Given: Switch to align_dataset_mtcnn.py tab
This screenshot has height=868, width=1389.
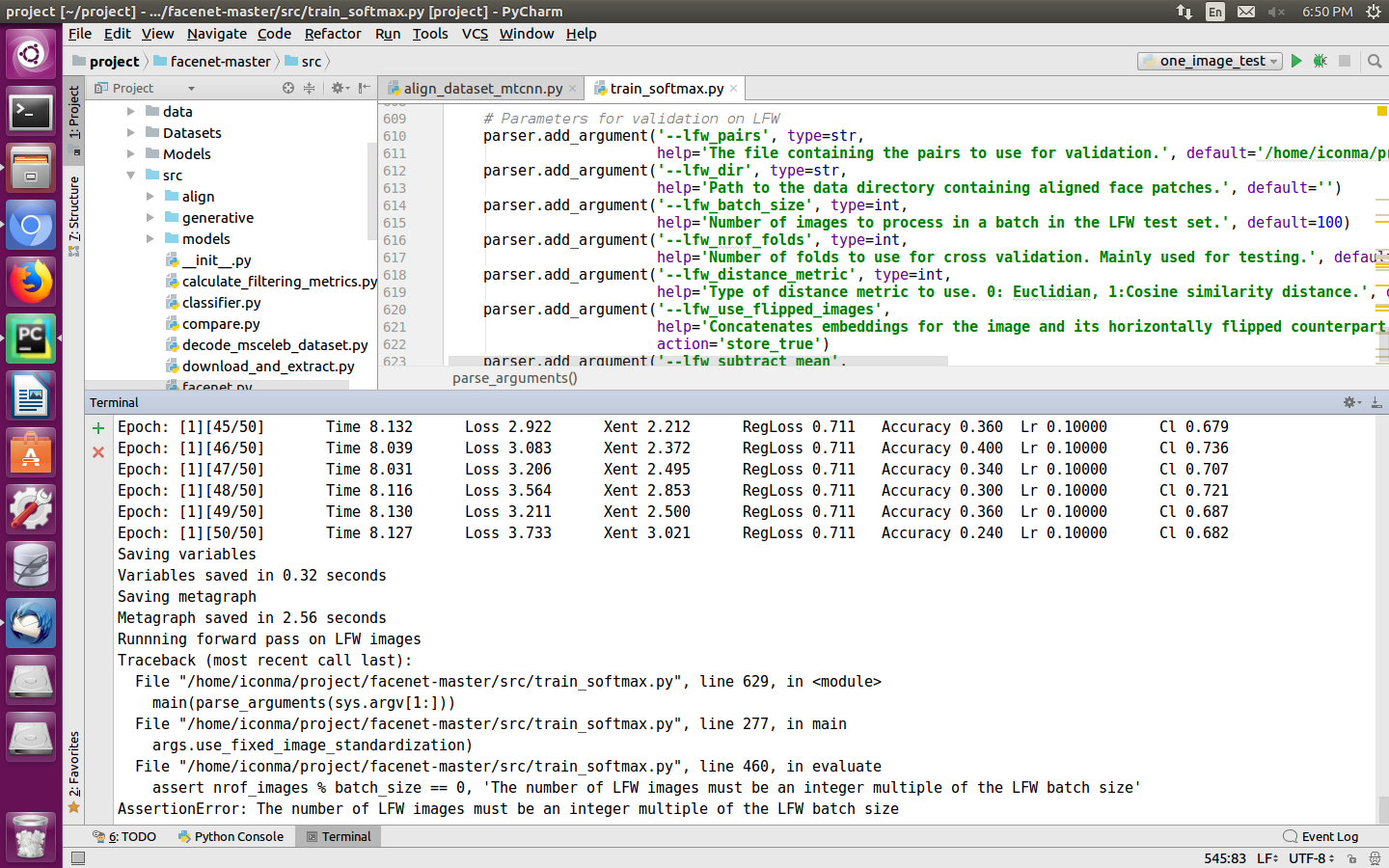Looking at the screenshot, I should point(482,88).
